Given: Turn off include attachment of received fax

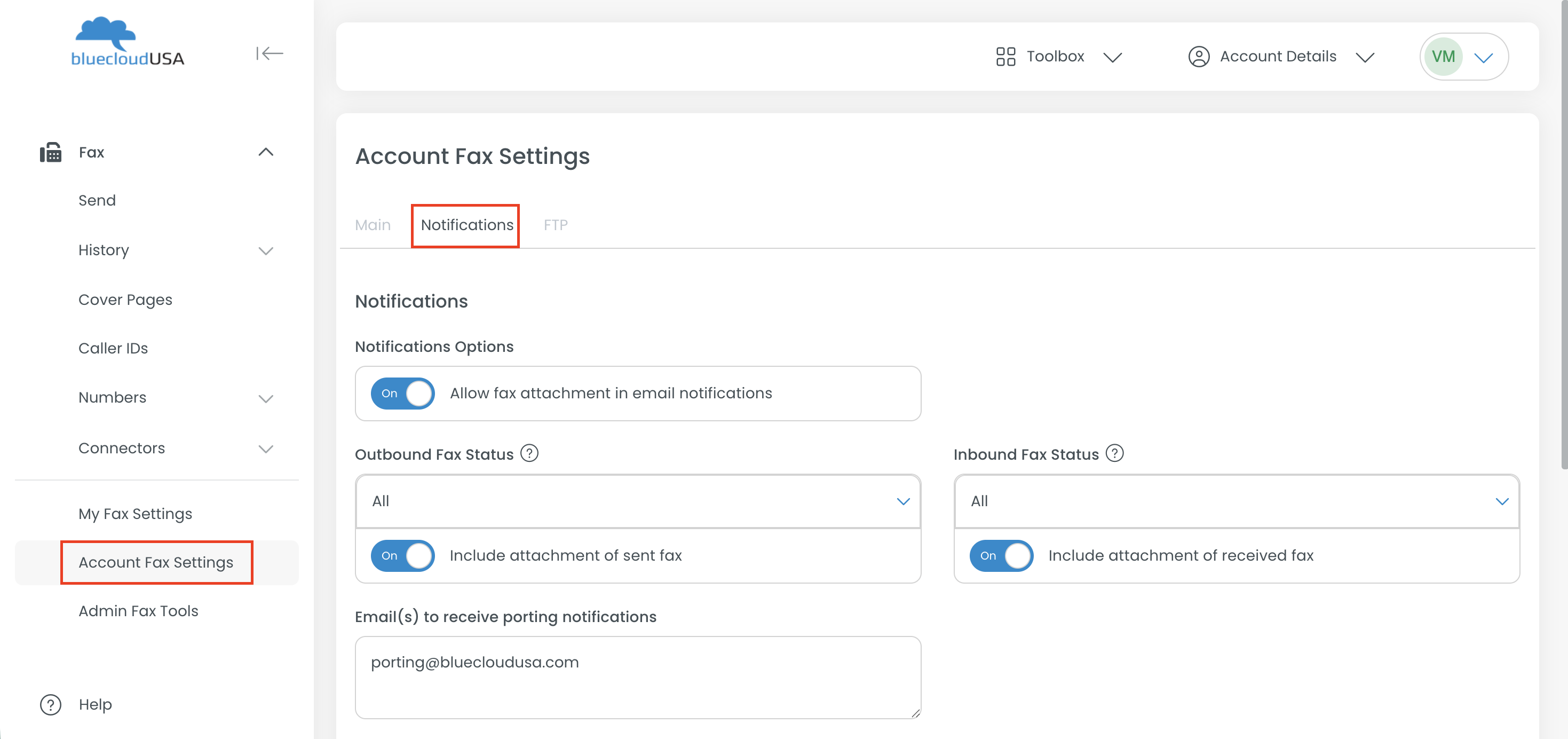Looking at the screenshot, I should [1001, 556].
